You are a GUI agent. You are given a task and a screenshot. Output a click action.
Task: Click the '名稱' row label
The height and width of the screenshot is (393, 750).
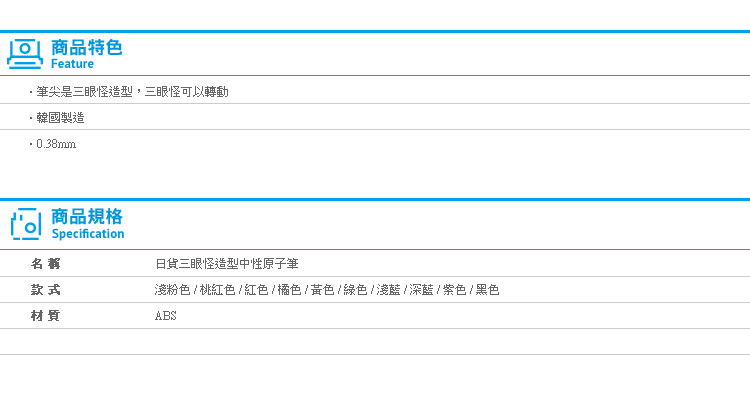click(45, 263)
